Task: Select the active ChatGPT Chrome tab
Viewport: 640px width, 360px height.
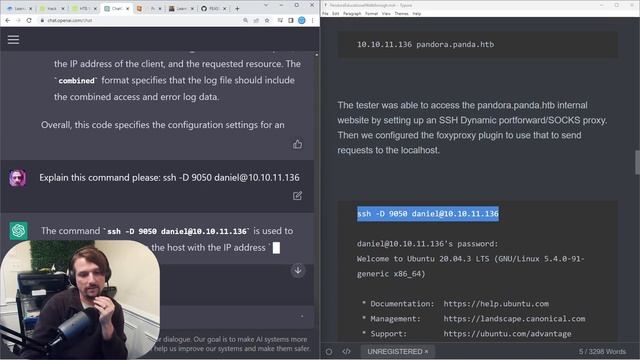Action: tap(116, 8)
